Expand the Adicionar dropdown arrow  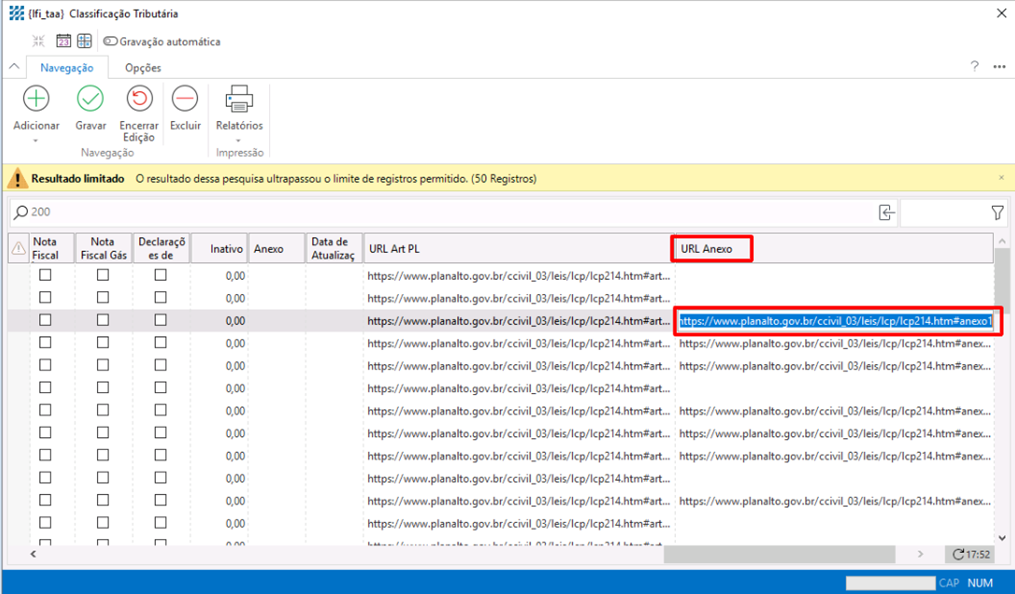[36, 140]
